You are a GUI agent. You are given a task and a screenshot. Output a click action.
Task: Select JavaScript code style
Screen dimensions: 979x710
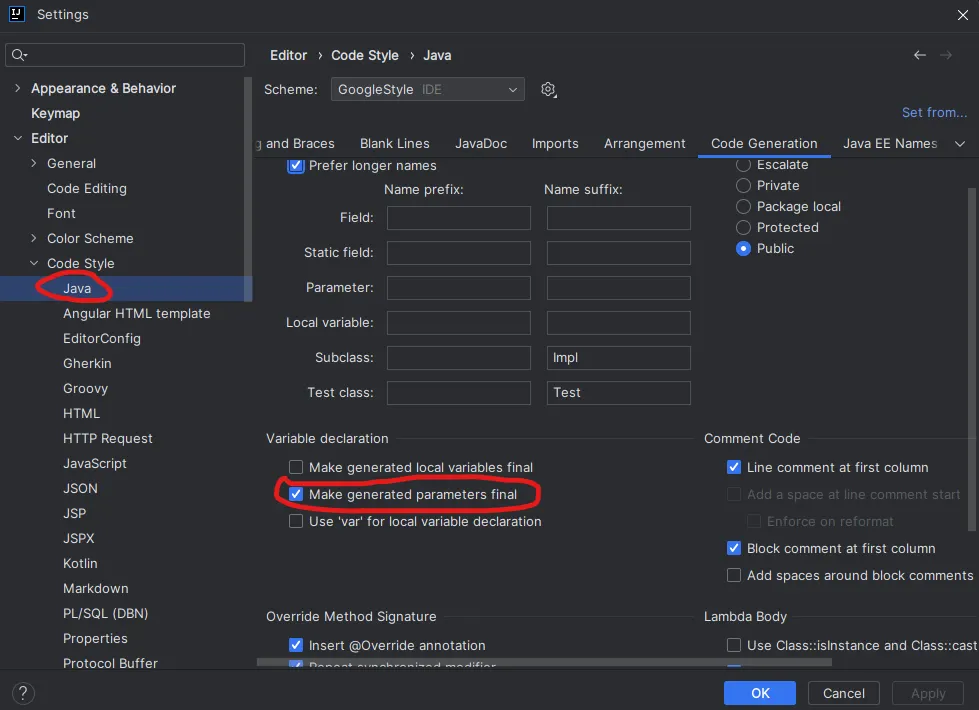tap(95, 463)
